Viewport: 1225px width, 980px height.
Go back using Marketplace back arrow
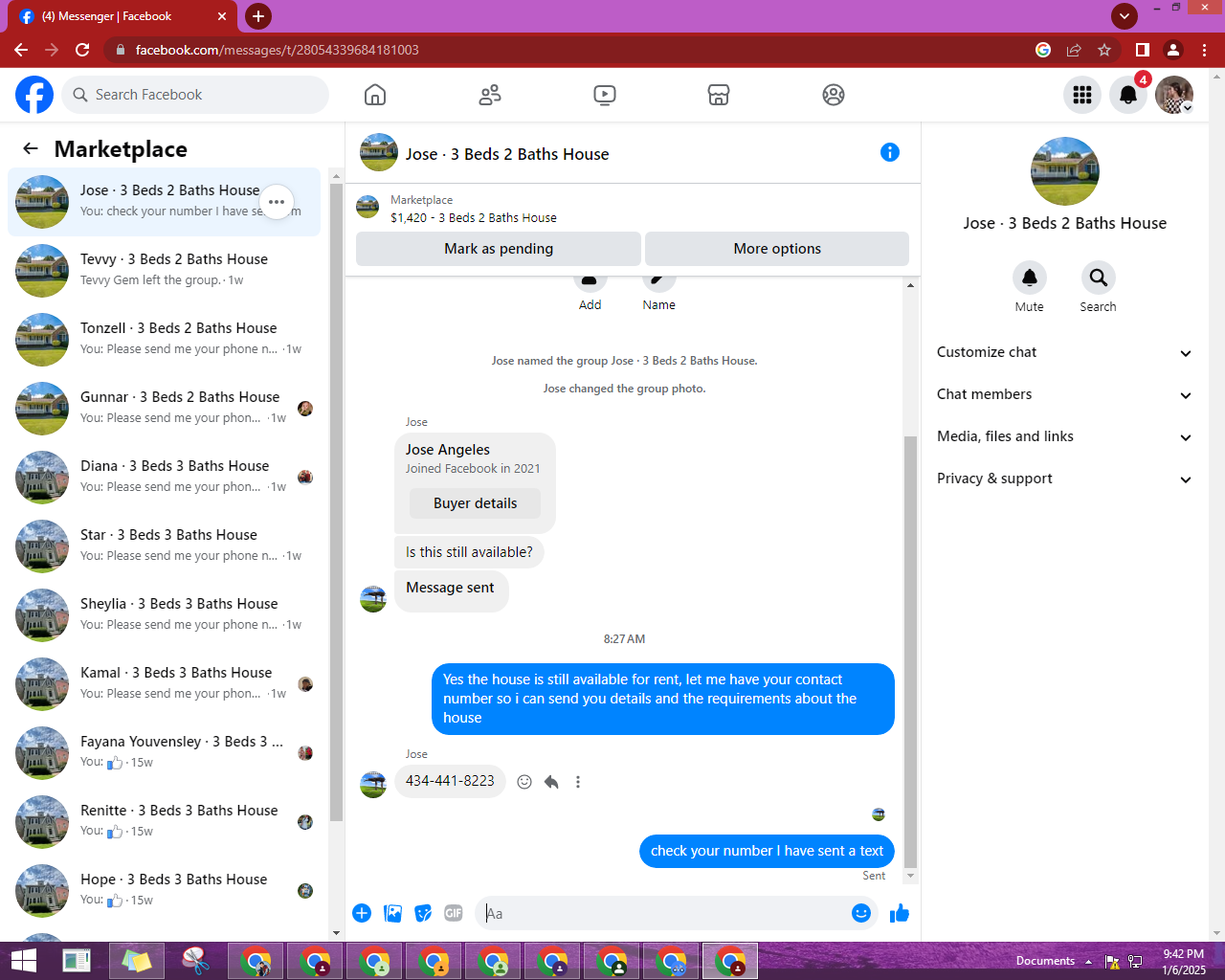click(x=31, y=148)
